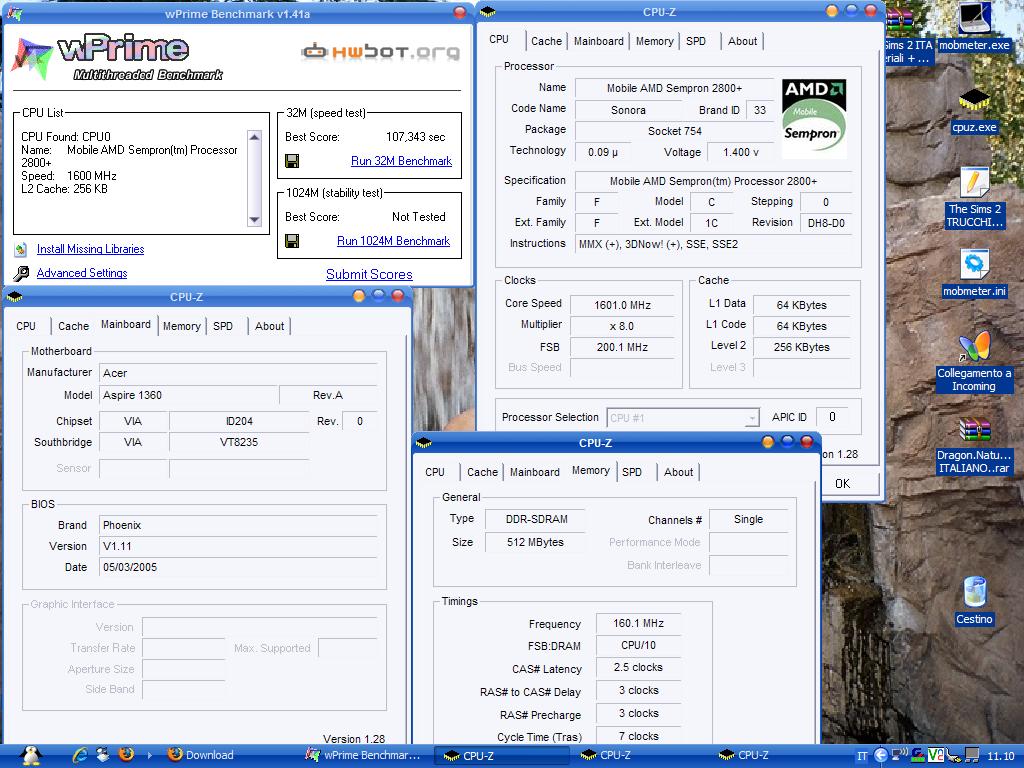The image size is (1024, 768).
Task: Click the floppy save icon for 32M score
Action: [292, 161]
